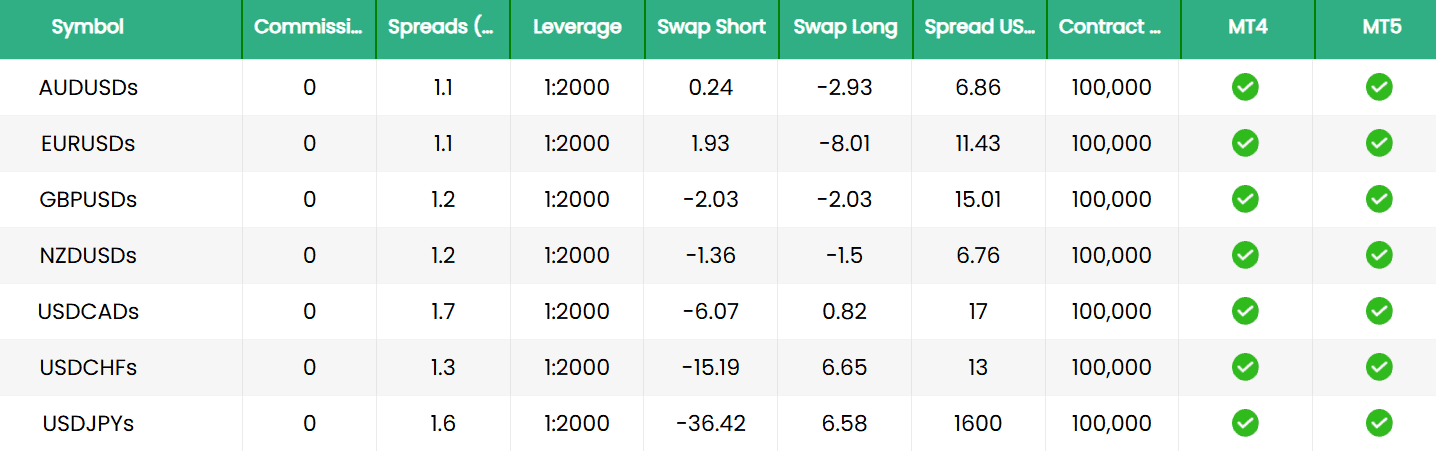
Task: Click the MT5 checkmark for USDCADs
Action: point(1379,312)
